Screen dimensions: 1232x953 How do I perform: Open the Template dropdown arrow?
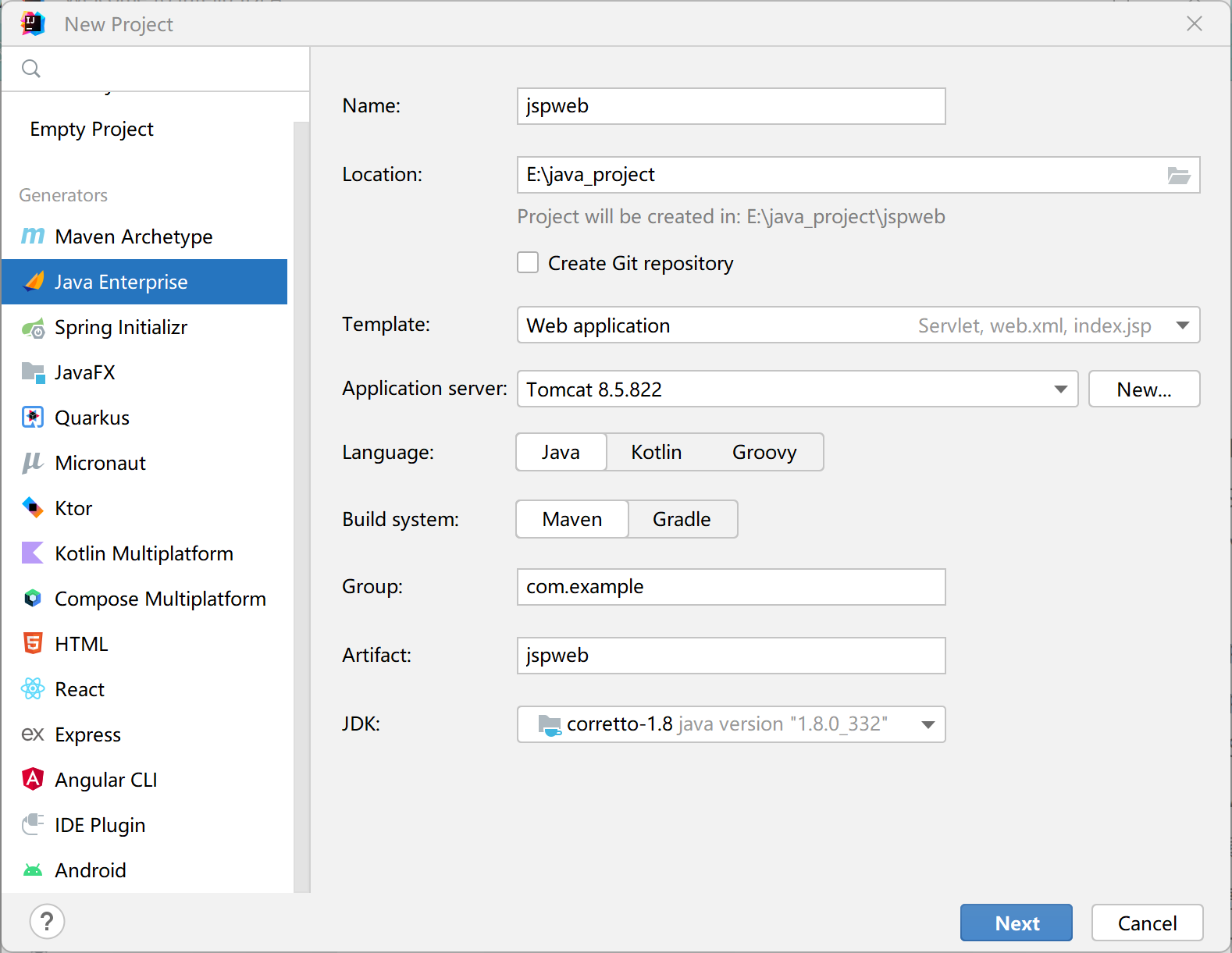1183,325
